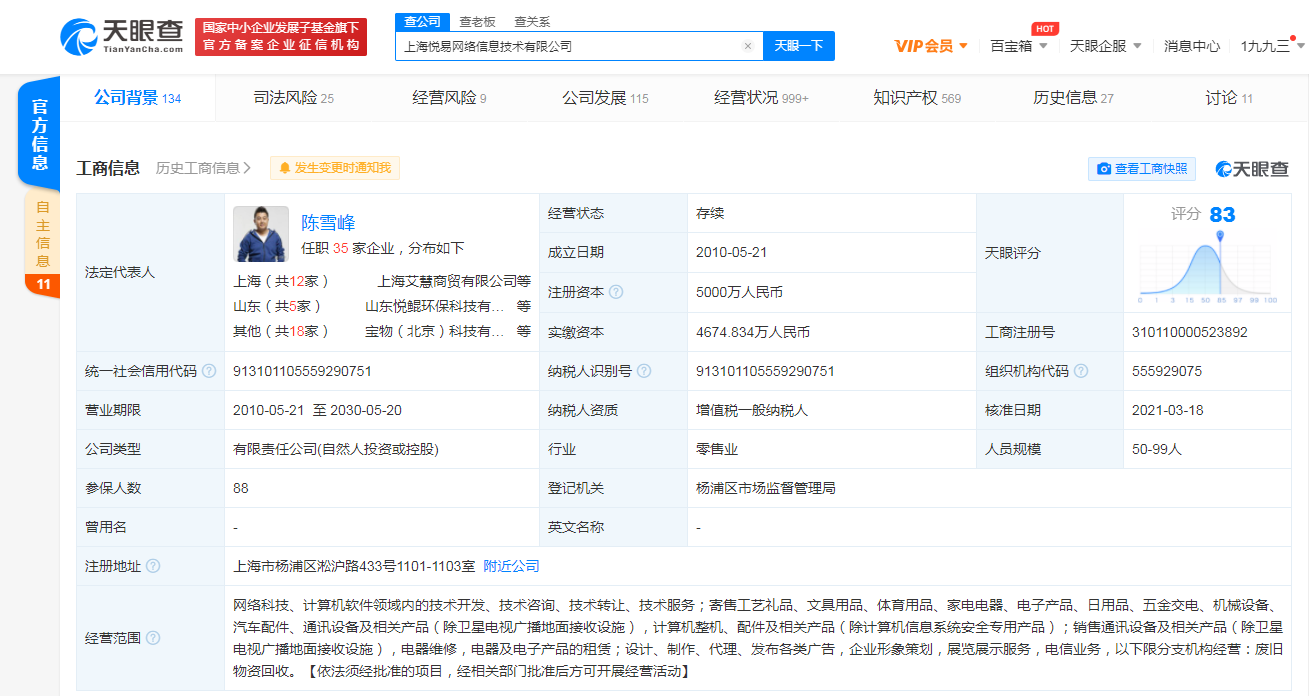The width and height of the screenshot is (1309, 696).
Task: Click the 杨浦区市场监督管理局 registration authority text
Action: tap(766, 488)
